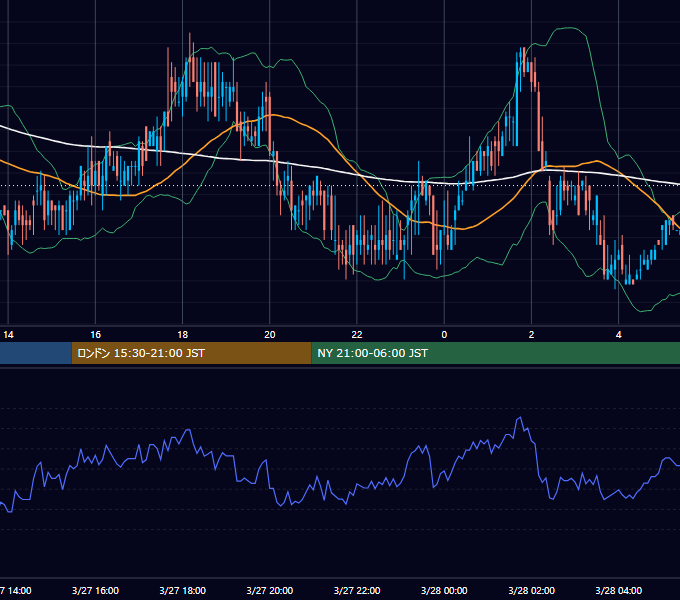680x600 pixels.
Task: Click the 18 hour label on time axis
Action: (x=183, y=335)
